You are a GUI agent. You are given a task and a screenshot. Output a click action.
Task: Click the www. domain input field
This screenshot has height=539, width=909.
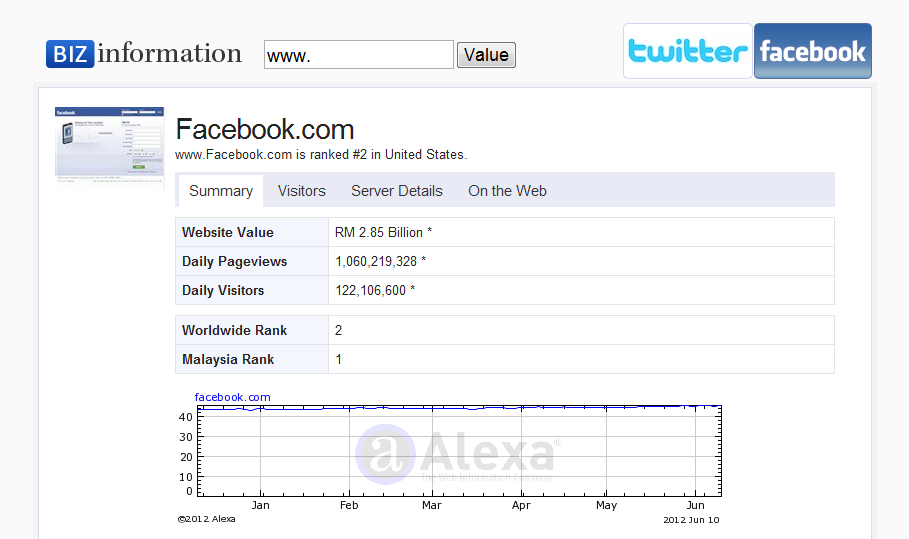click(359, 54)
